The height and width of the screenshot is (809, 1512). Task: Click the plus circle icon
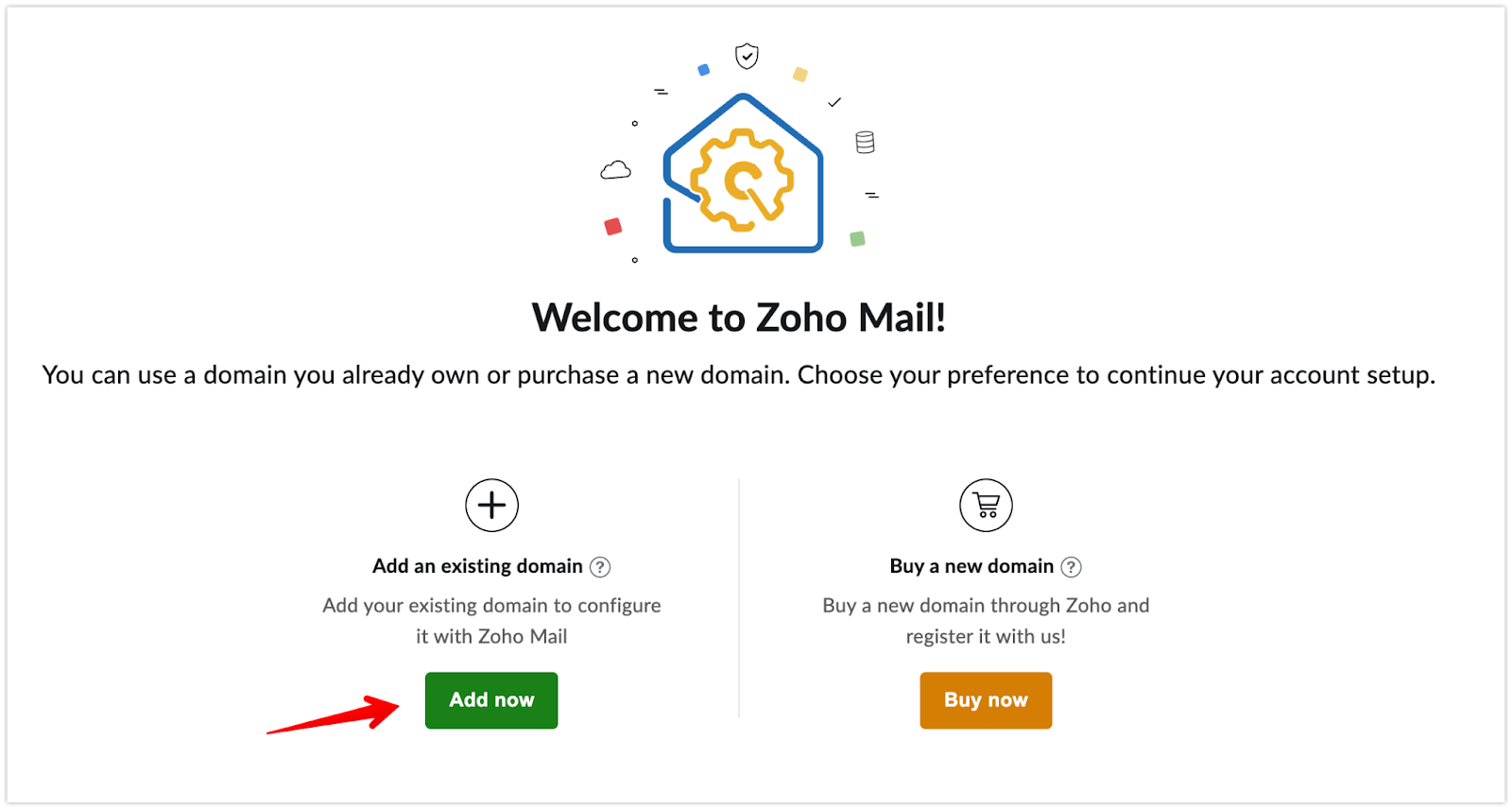pos(492,506)
